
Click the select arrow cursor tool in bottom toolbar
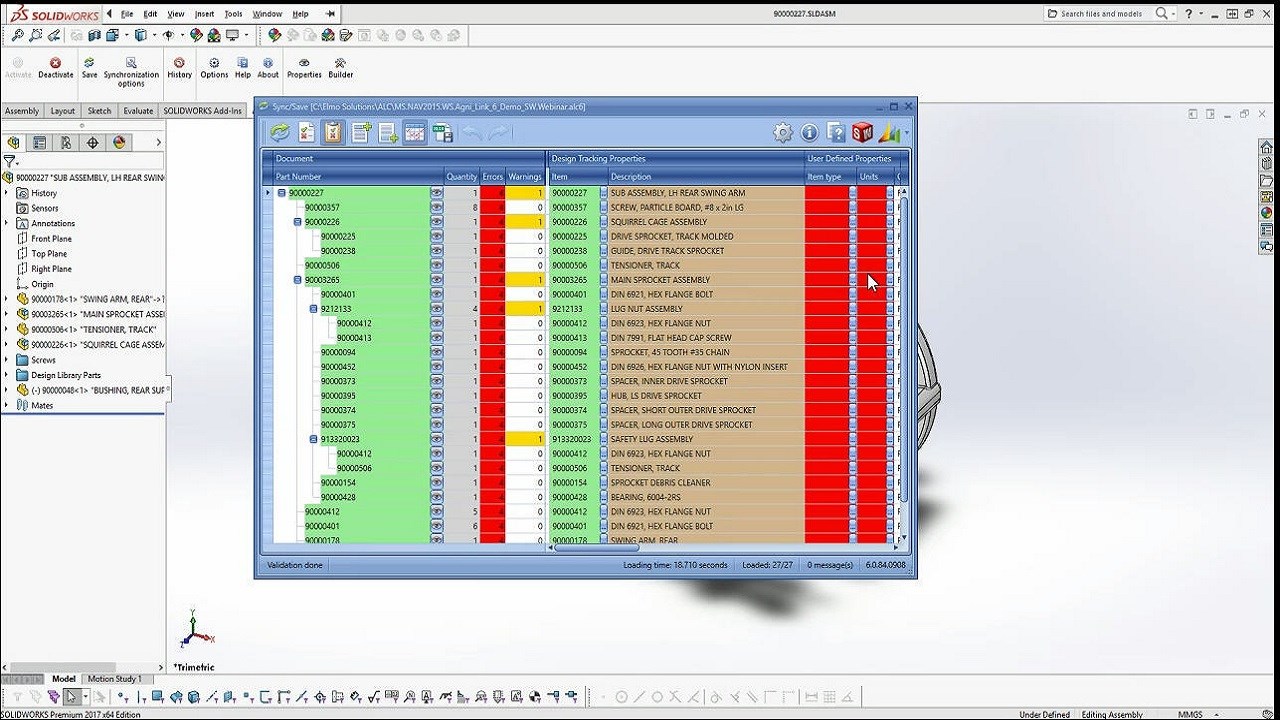tap(70, 697)
